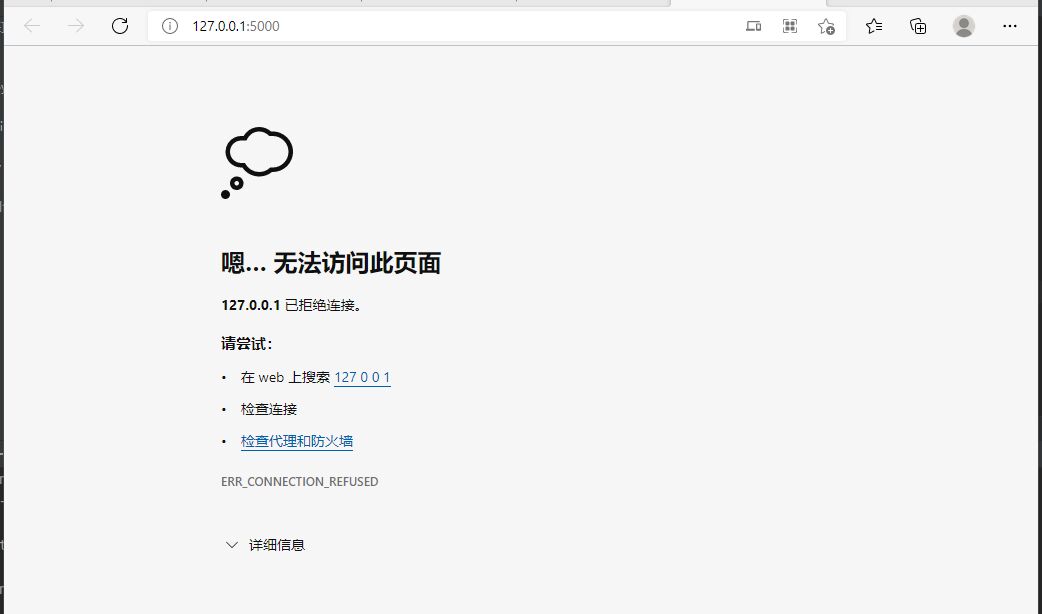View site information via the info icon
This screenshot has width=1042, height=614.
170,26
